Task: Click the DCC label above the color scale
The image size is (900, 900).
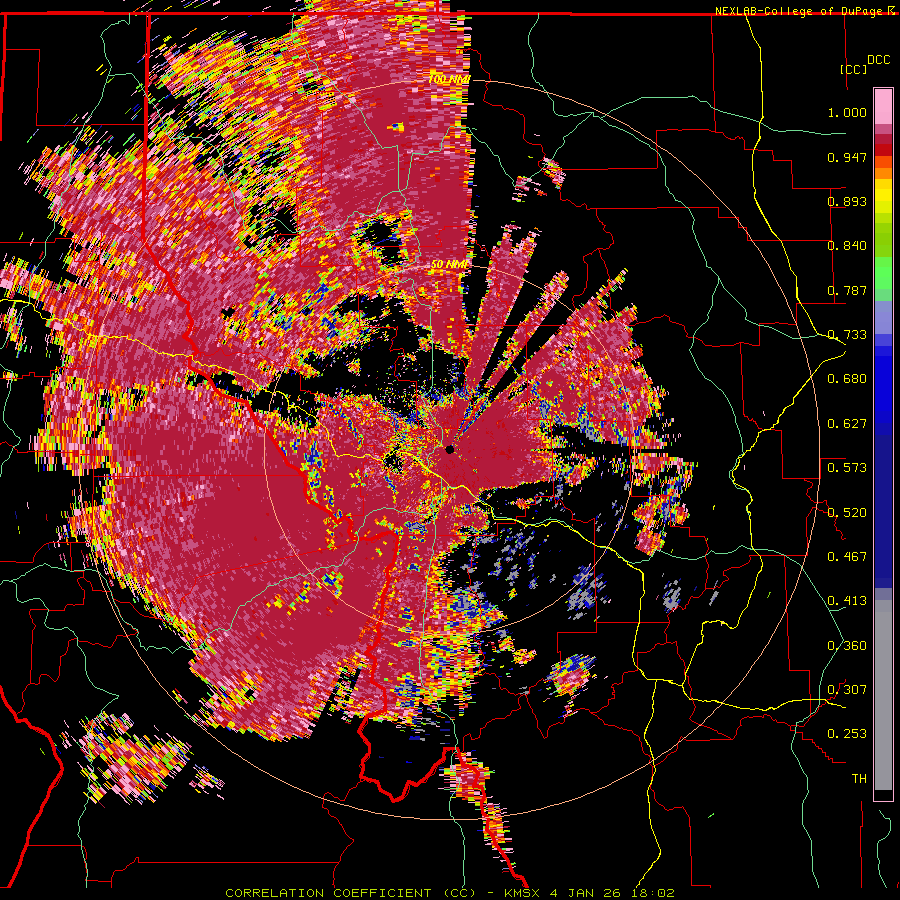Action: [878, 60]
